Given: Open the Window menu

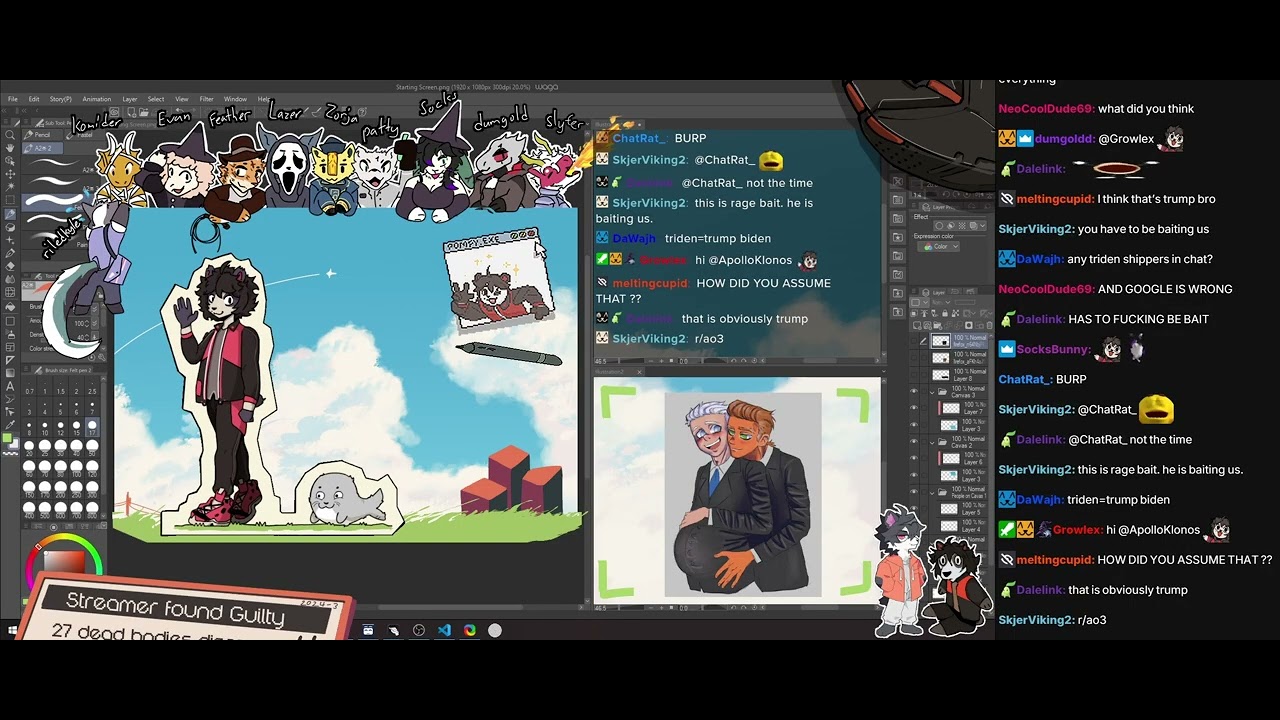Looking at the screenshot, I should 235,99.
